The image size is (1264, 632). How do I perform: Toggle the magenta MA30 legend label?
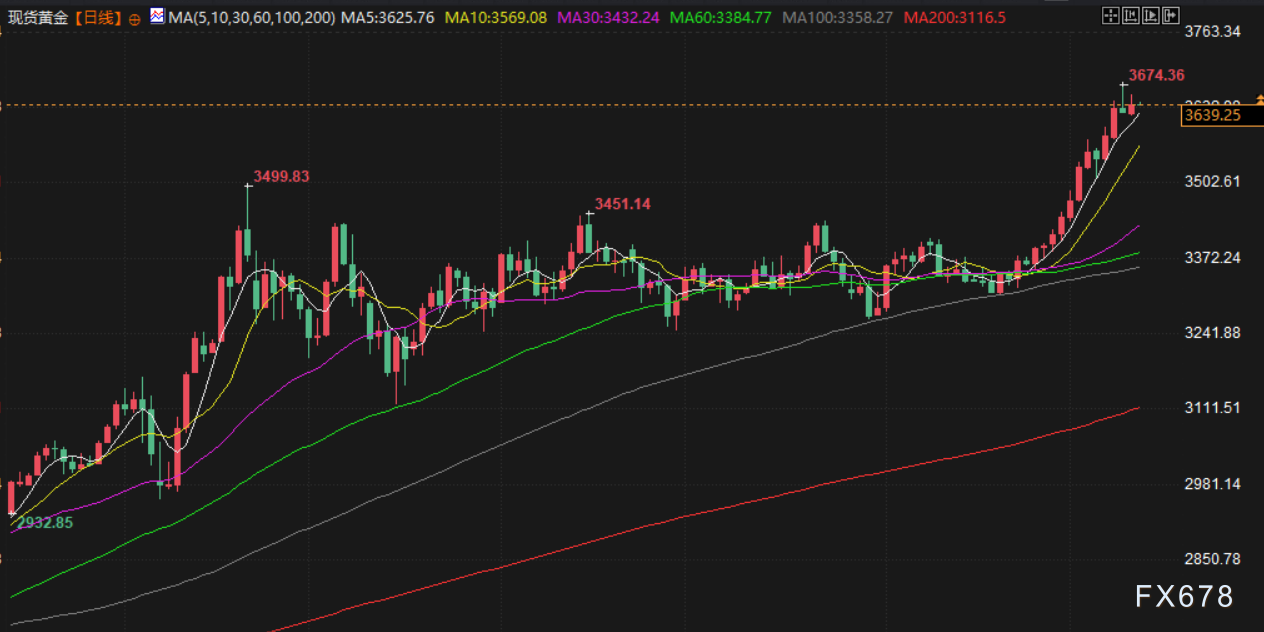609,18
